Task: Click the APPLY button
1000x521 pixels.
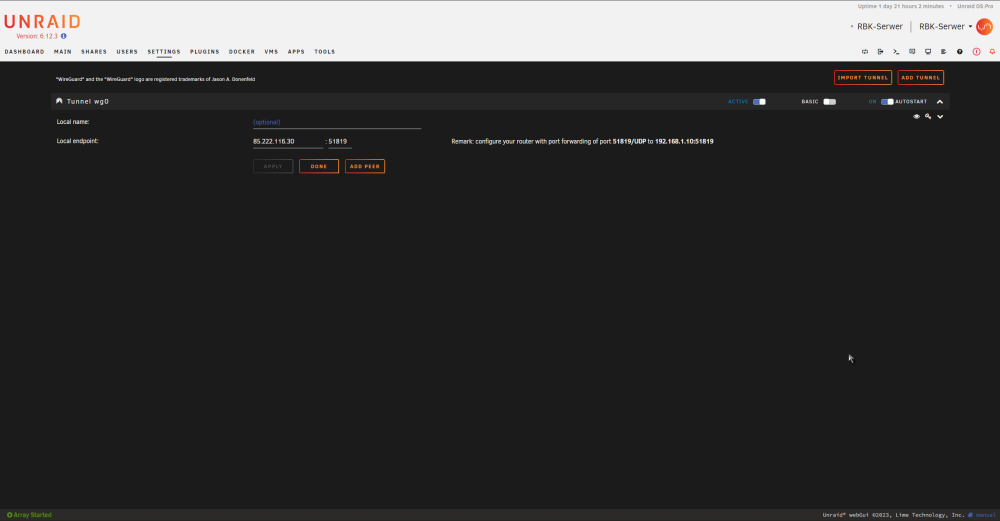Action: click(x=273, y=166)
